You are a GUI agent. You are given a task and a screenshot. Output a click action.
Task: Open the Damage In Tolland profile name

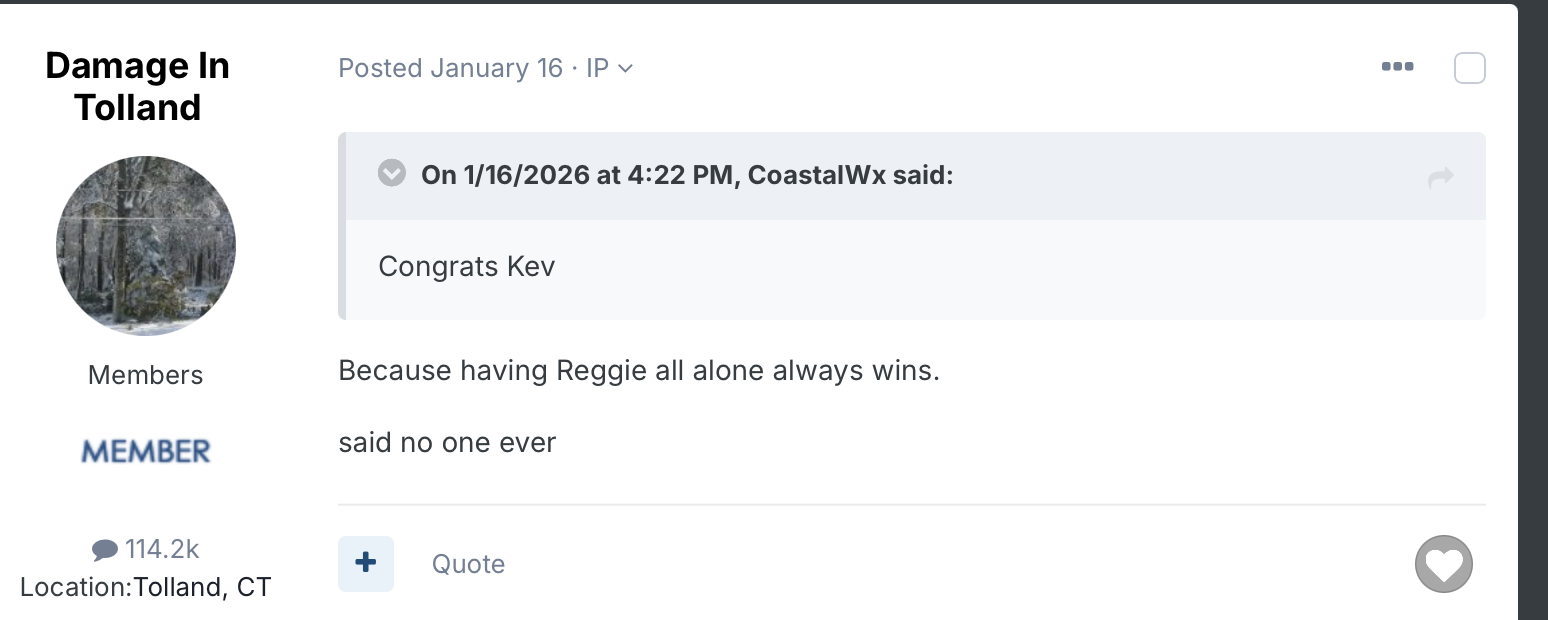(138, 86)
